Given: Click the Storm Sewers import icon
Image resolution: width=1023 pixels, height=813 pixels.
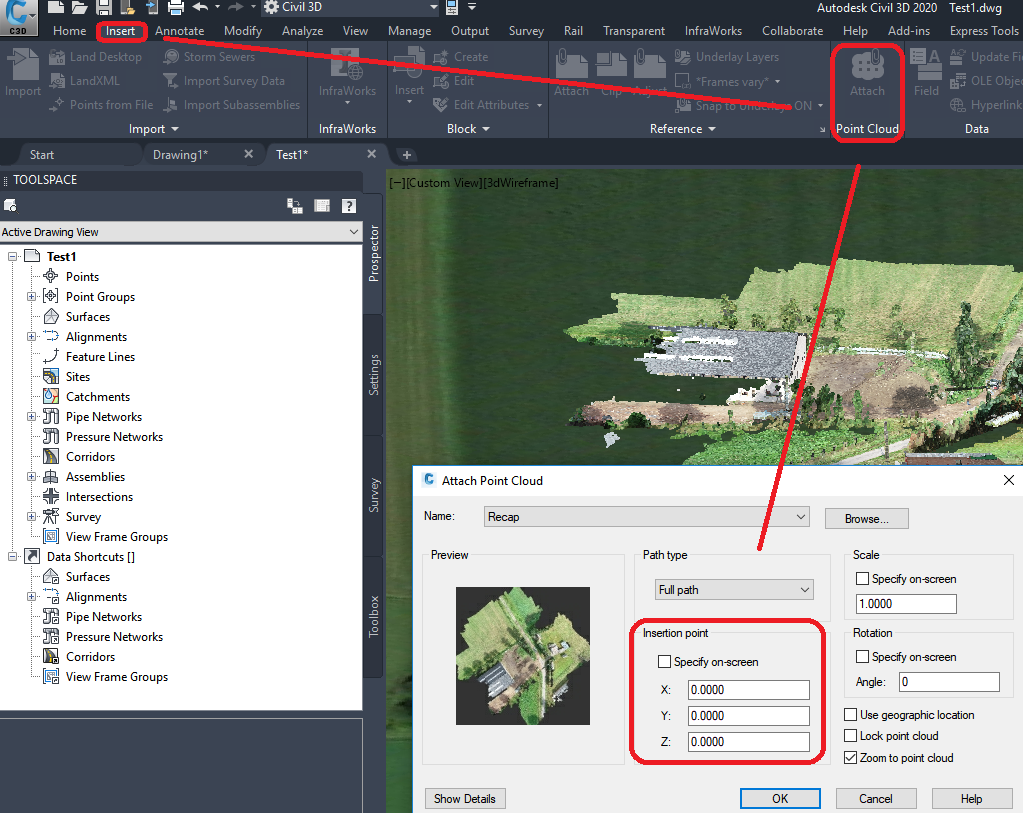Looking at the screenshot, I should click(171, 57).
